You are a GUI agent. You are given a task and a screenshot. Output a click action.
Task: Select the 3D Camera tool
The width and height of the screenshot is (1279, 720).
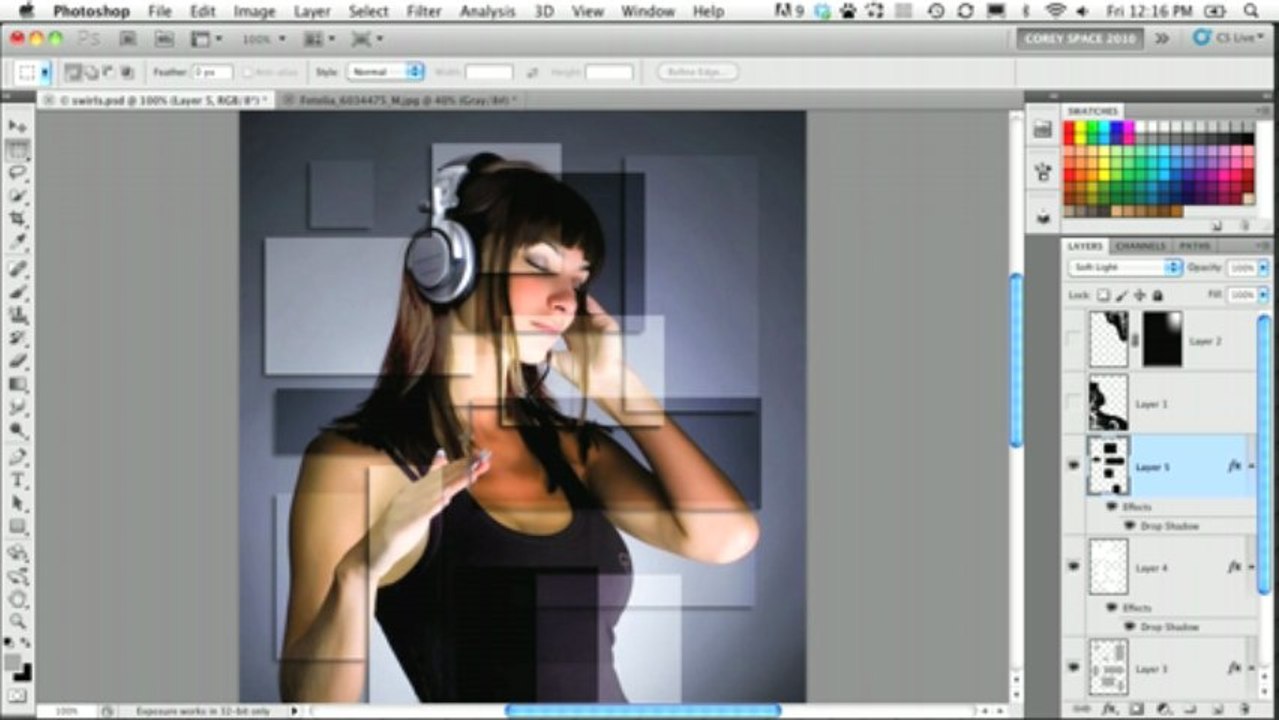pos(18,576)
